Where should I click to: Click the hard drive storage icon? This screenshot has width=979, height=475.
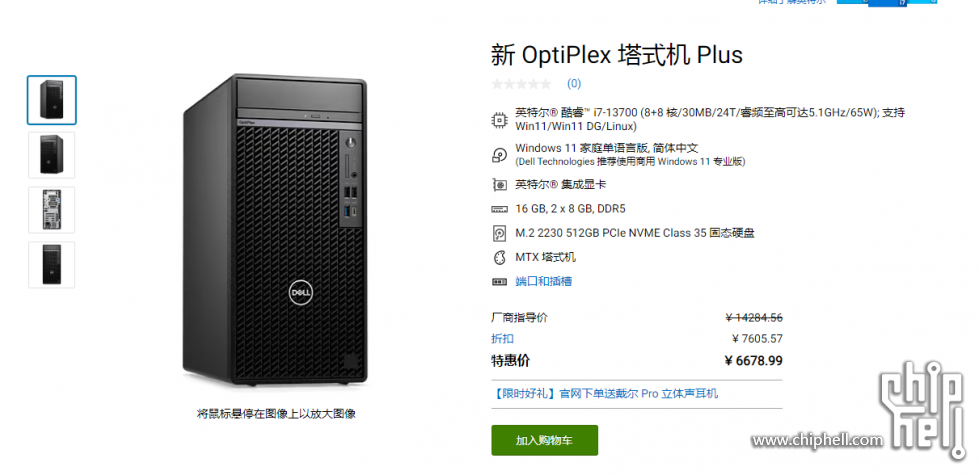tap(499, 233)
